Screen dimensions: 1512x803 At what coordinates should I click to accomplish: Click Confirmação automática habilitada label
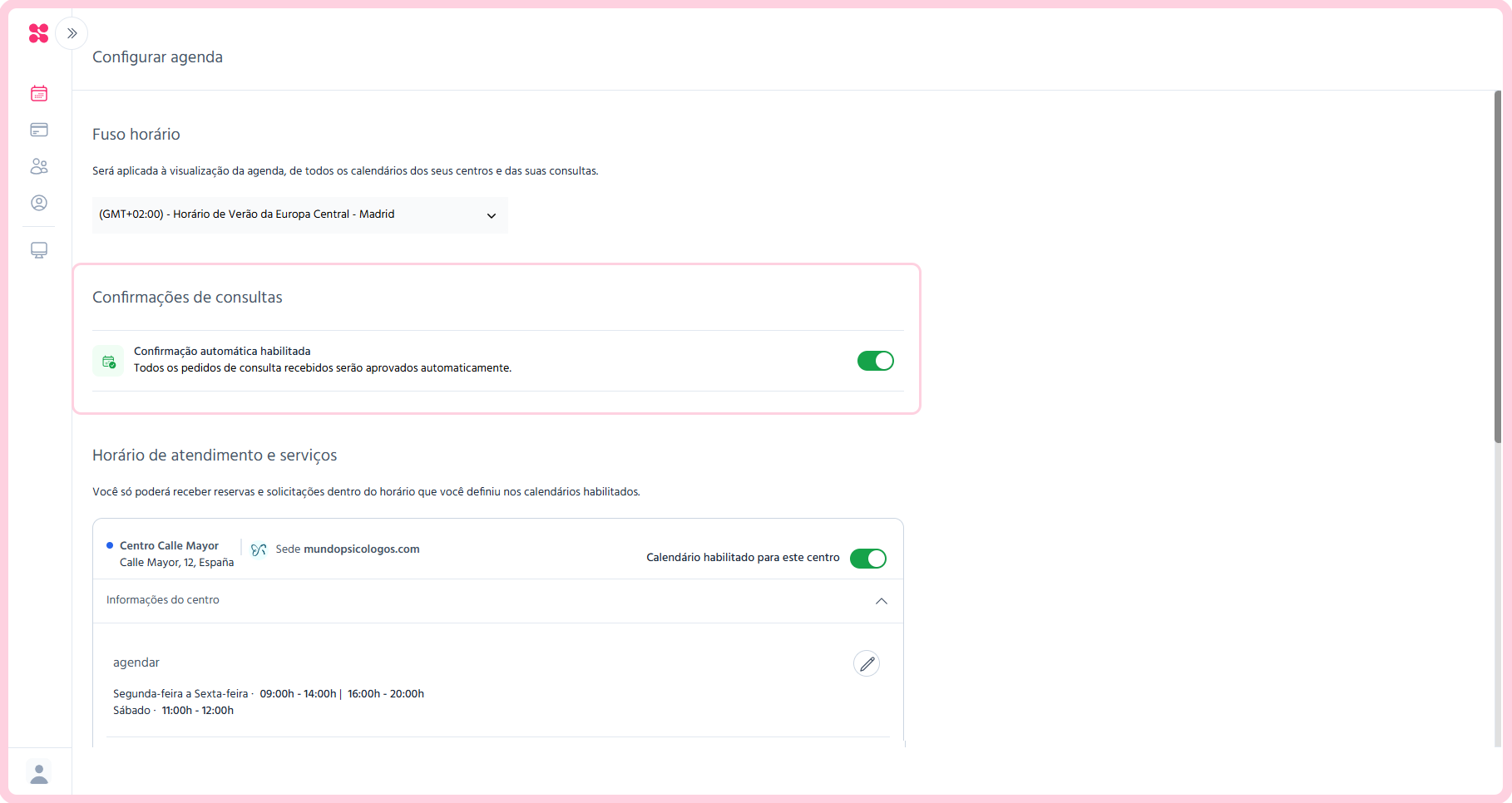pyautogui.click(x=222, y=352)
